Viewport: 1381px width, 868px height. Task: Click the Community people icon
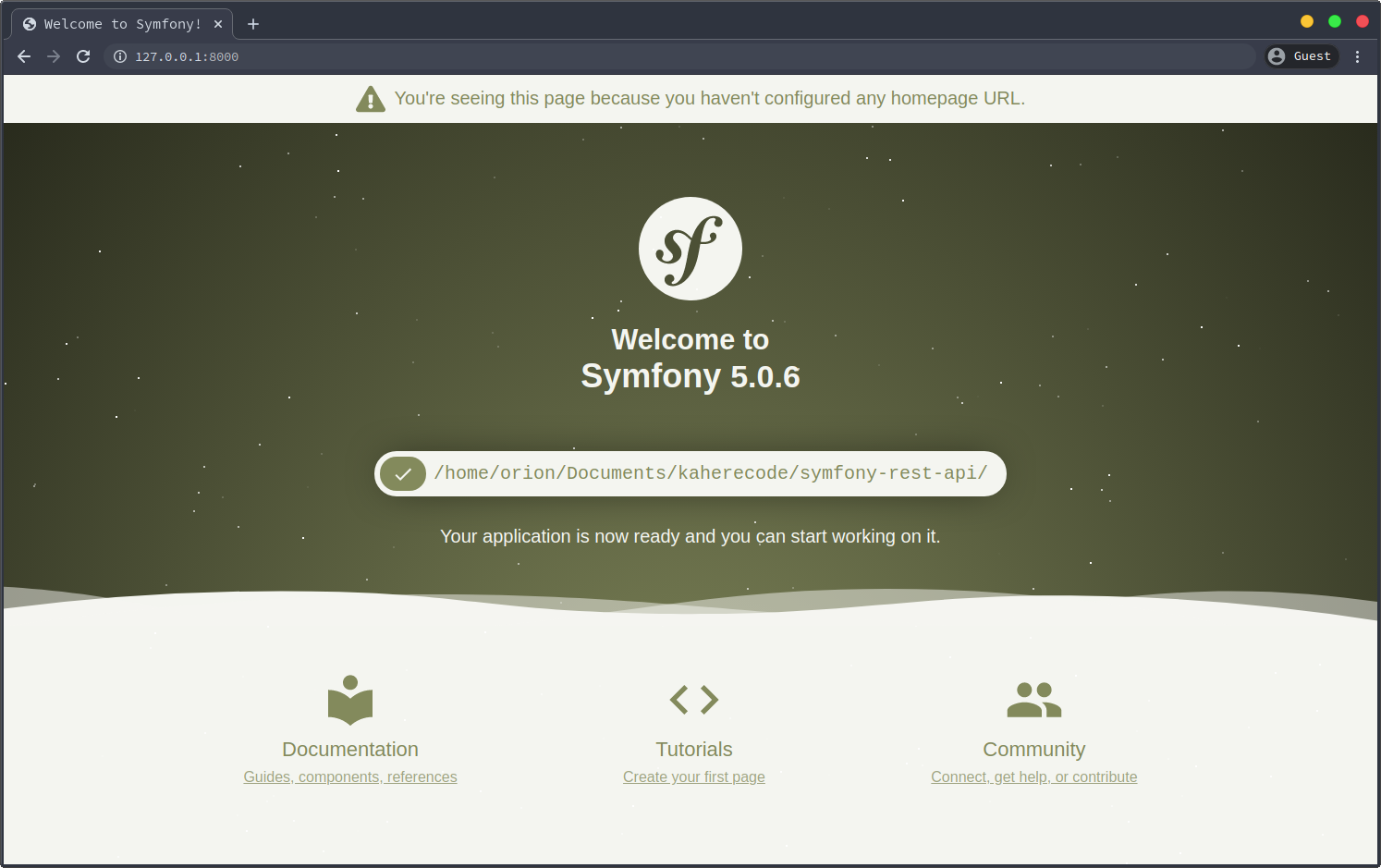(1033, 700)
